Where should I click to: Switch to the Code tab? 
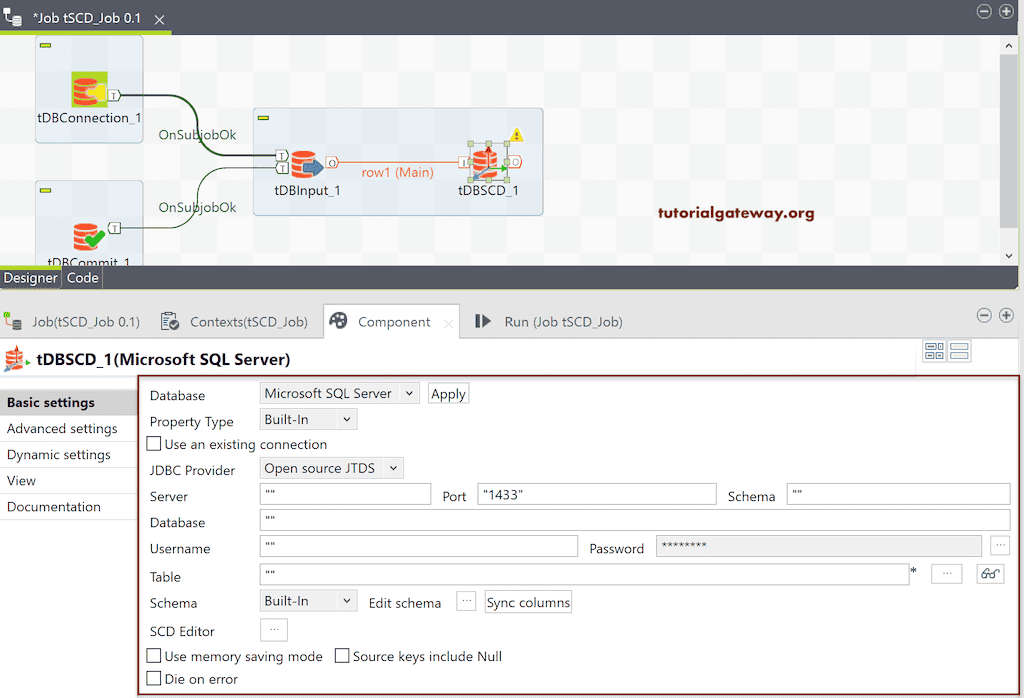[82, 277]
